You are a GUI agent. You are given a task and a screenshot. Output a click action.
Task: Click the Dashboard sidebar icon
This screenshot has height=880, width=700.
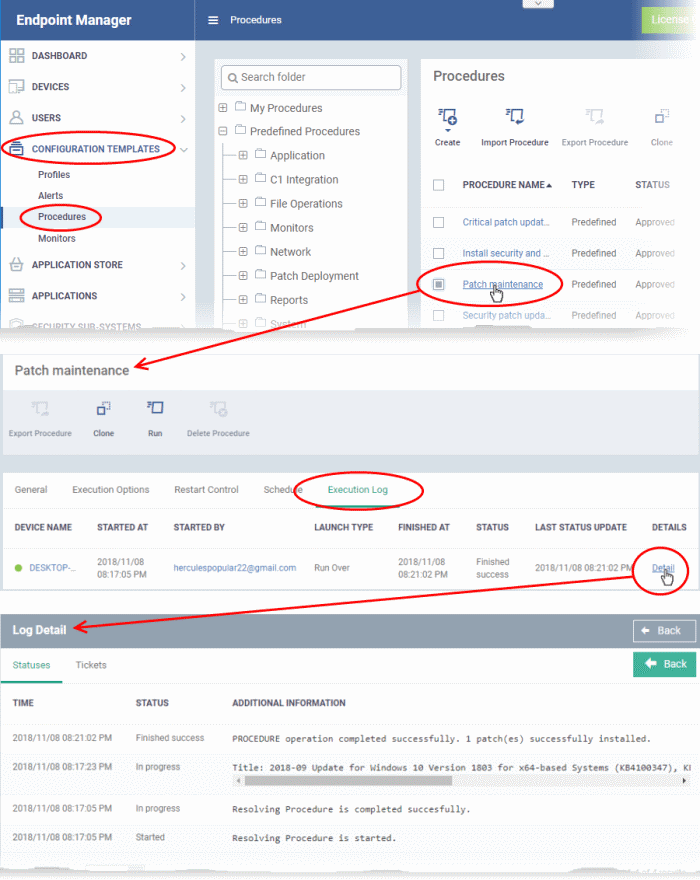click(x=17, y=56)
